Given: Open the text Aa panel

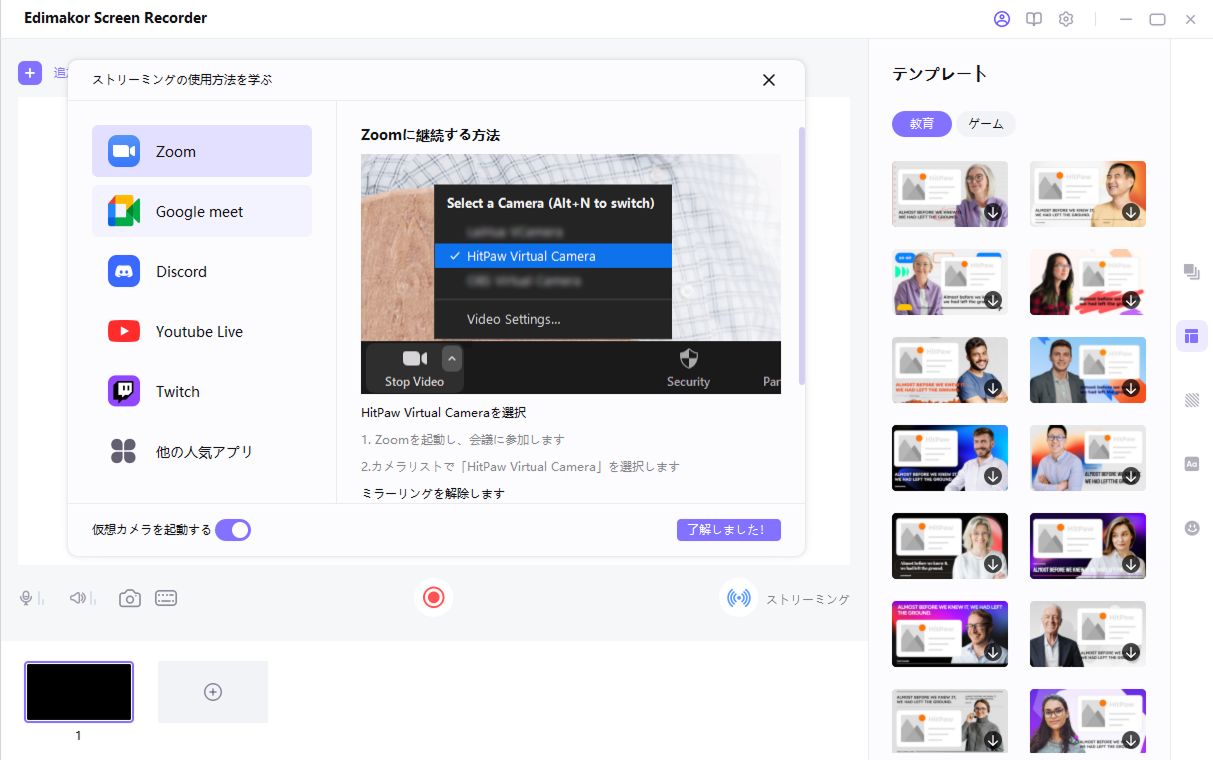Looking at the screenshot, I should point(1191,463).
